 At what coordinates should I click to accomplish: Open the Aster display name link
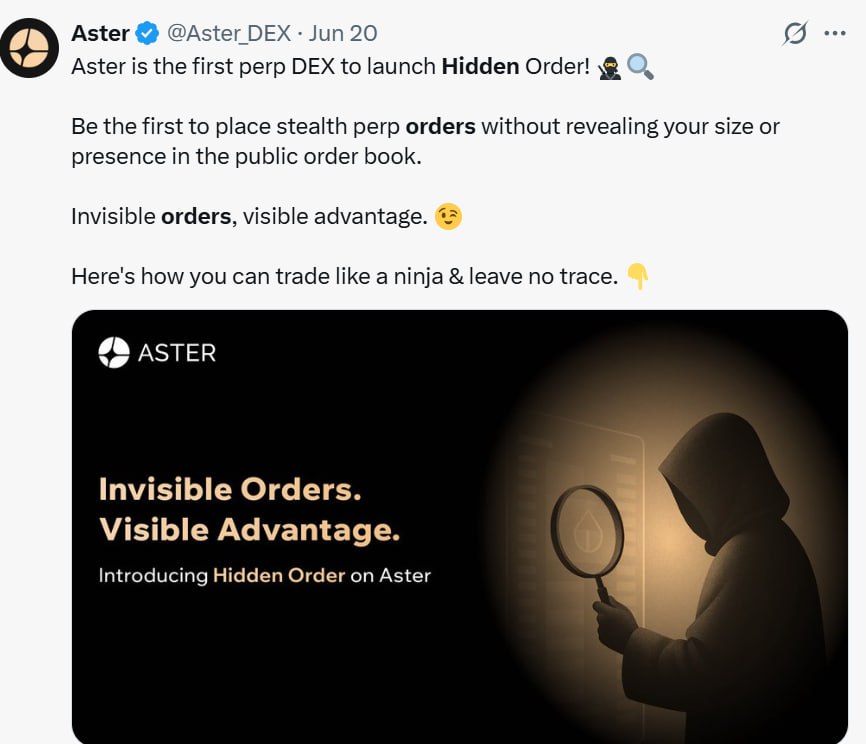tap(100, 33)
